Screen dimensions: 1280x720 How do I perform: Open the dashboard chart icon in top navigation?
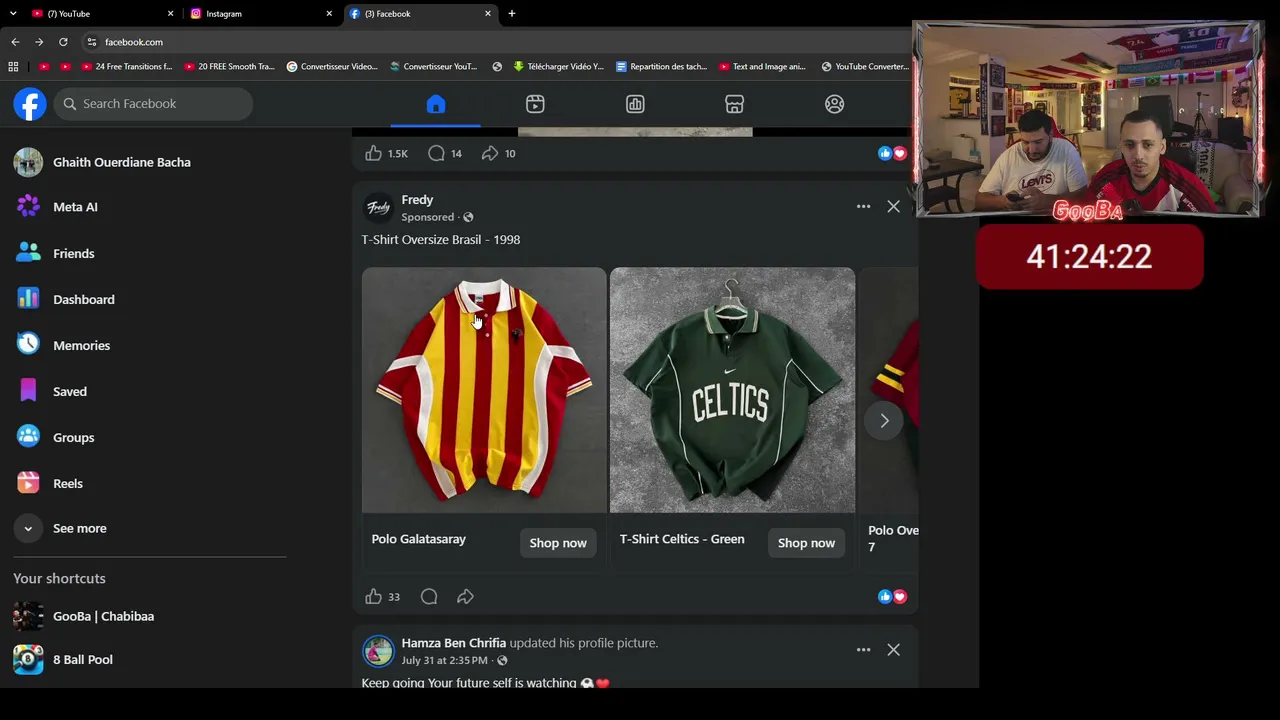(635, 104)
